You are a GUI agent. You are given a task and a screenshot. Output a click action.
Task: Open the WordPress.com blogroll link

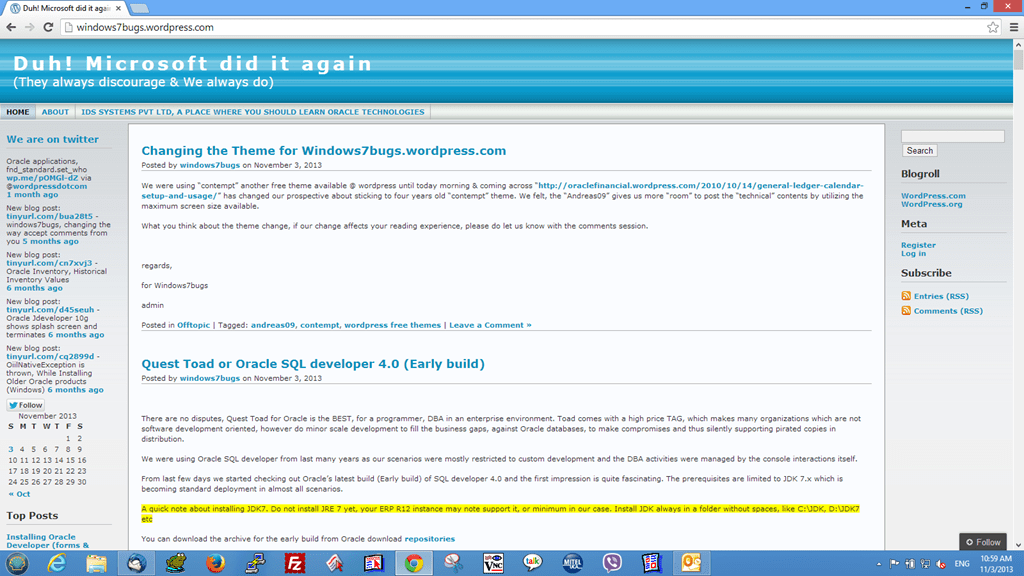tap(933, 196)
